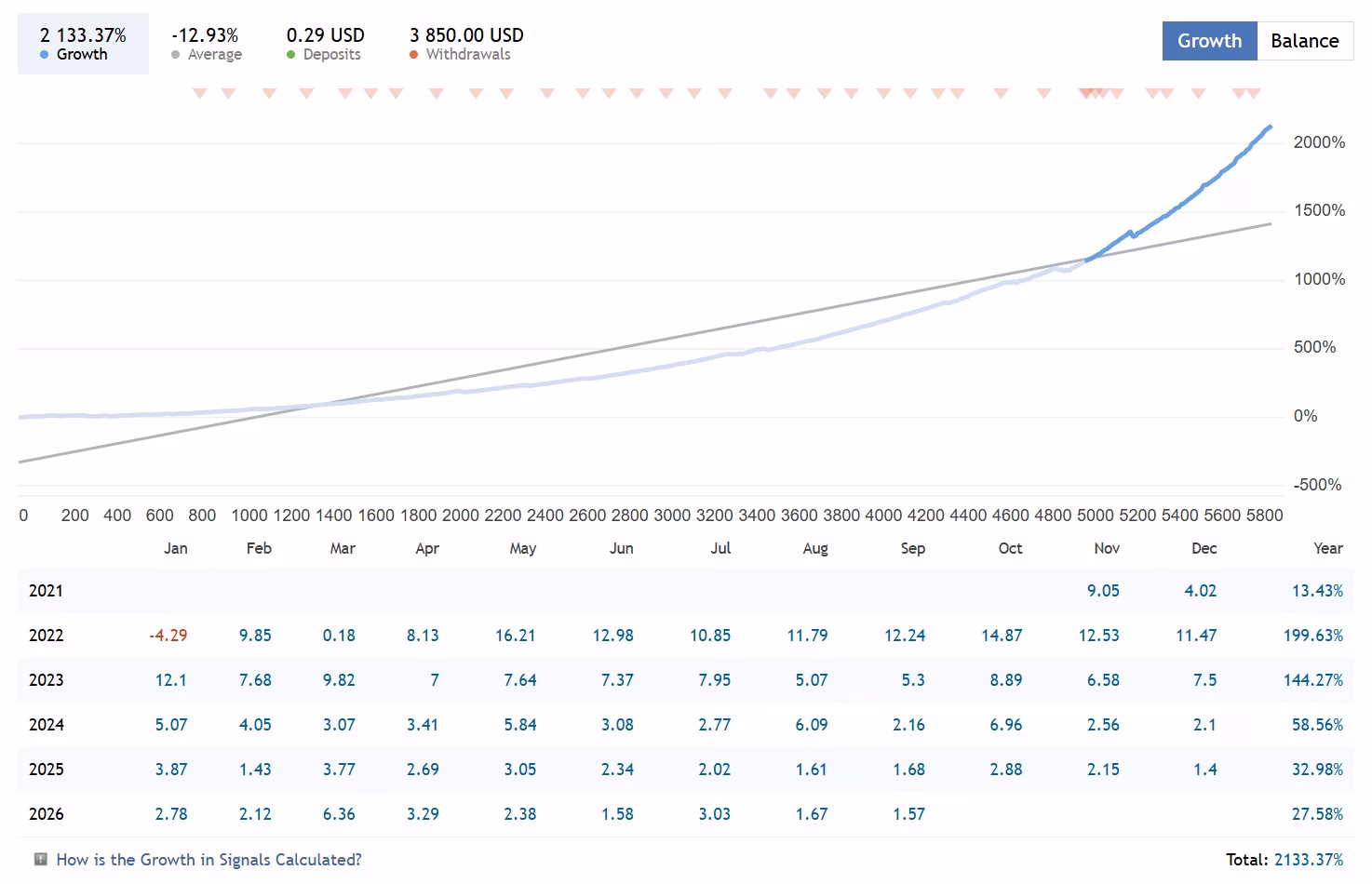Click the Nov column header
1372x884 pixels.
(1107, 548)
